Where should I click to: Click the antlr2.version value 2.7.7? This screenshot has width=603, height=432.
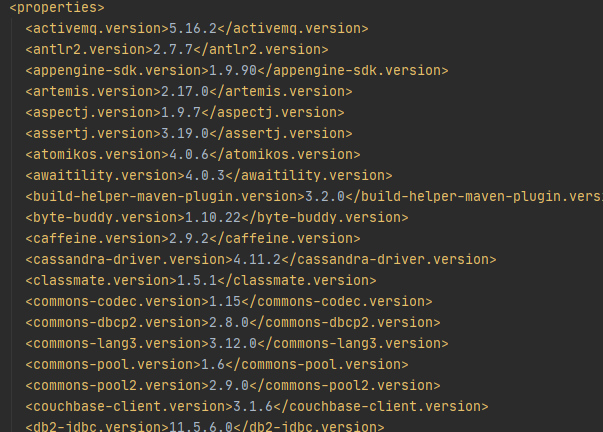click(x=173, y=49)
